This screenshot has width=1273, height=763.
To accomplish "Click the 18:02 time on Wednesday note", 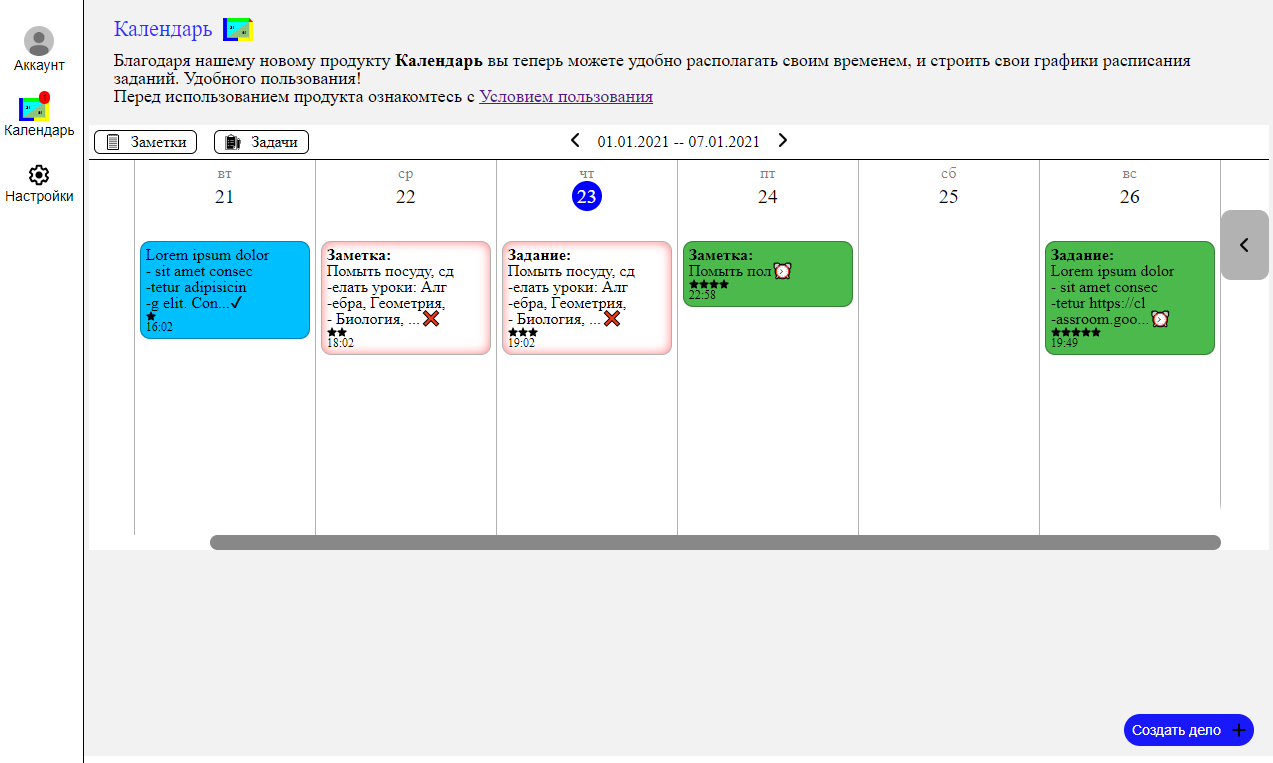I will [x=340, y=342].
